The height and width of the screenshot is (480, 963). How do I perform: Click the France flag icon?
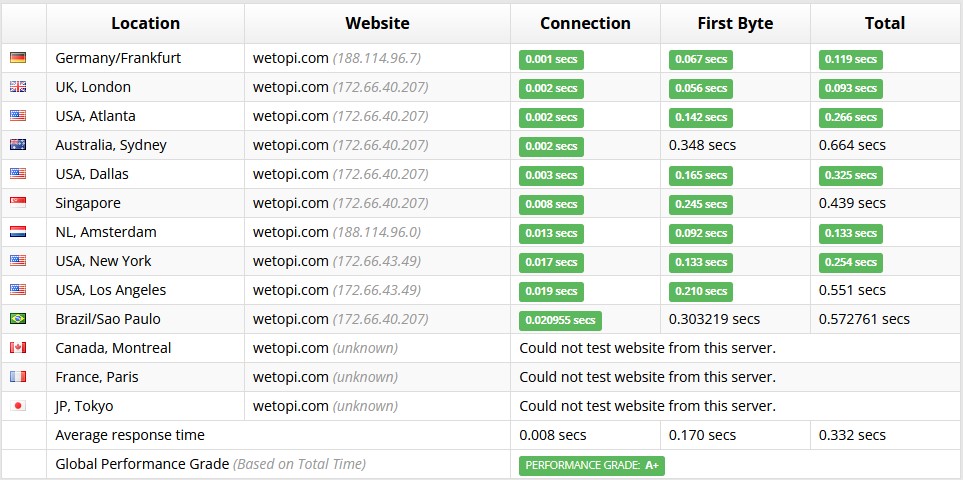coord(18,376)
